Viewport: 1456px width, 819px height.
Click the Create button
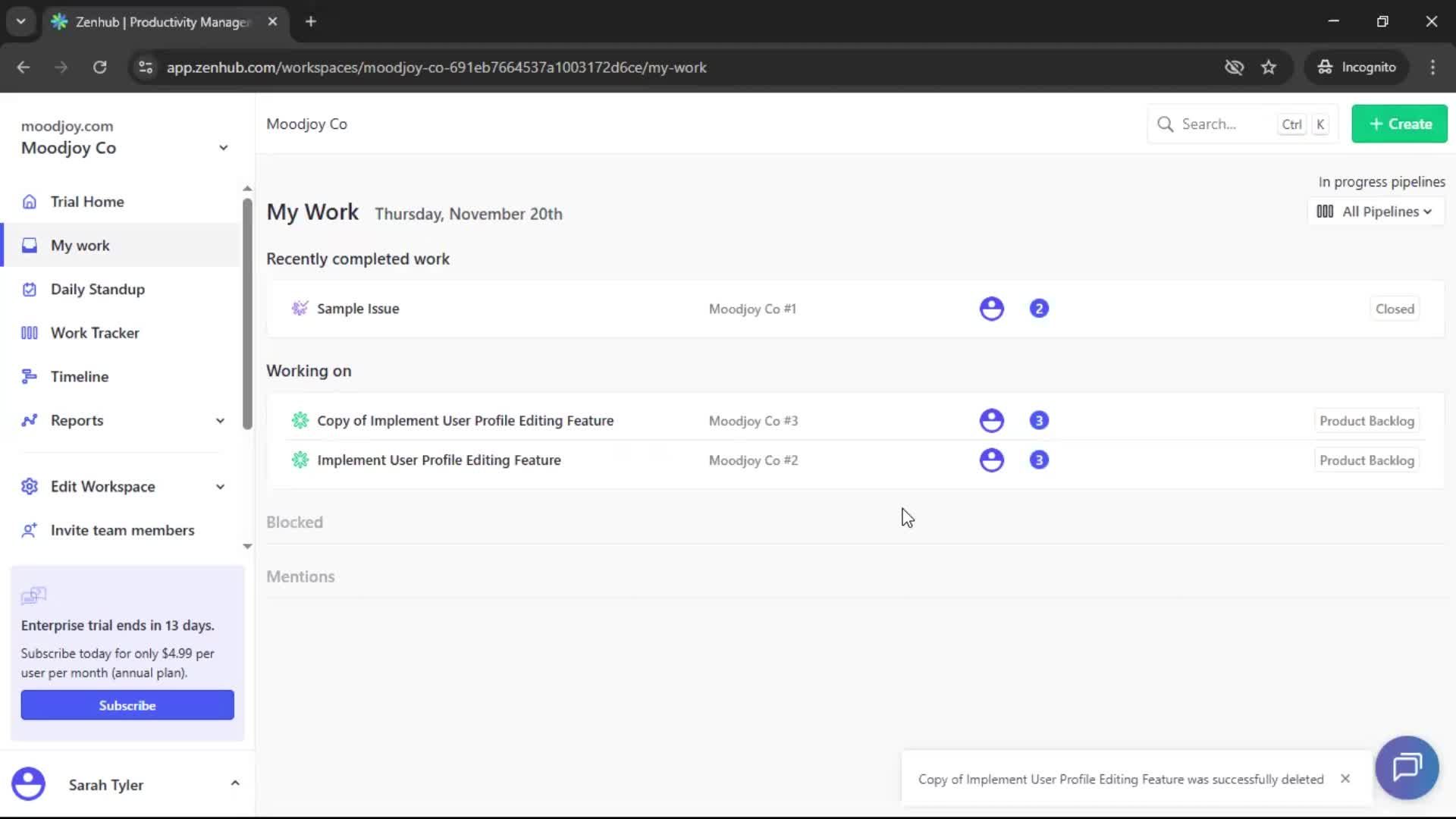[x=1399, y=124]
